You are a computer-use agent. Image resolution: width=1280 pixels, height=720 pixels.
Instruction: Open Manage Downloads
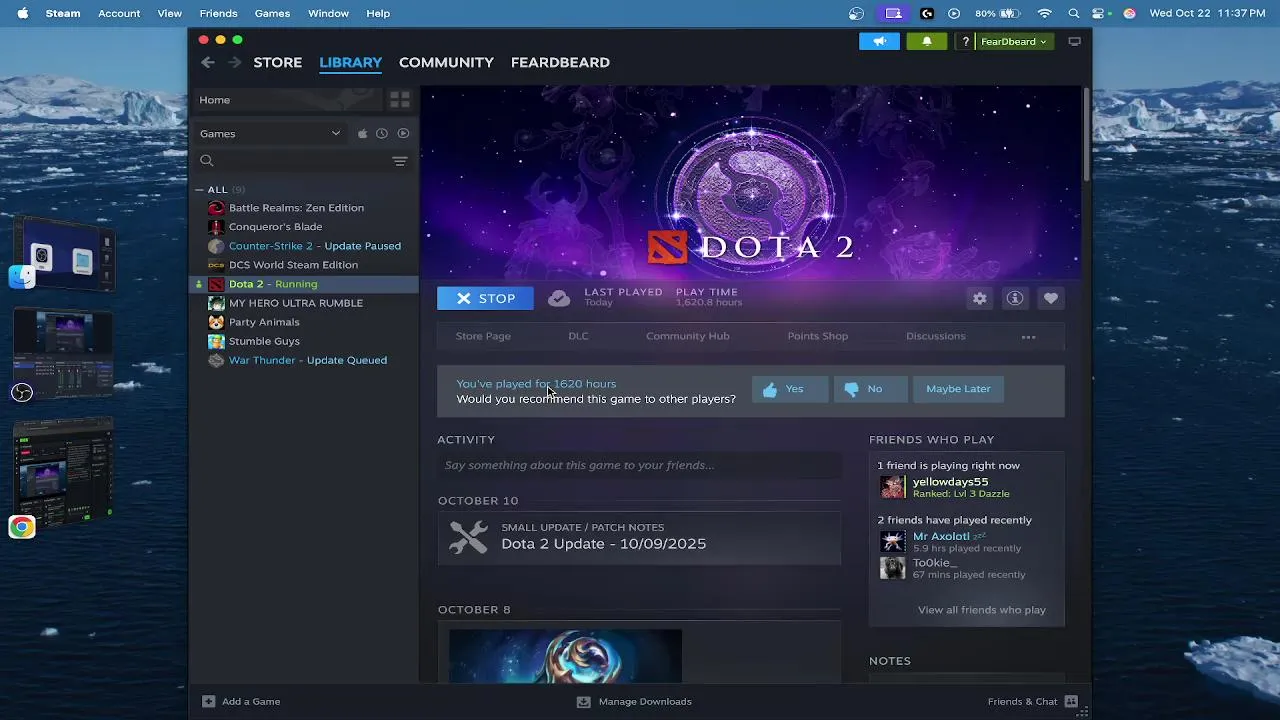[634, 702]
